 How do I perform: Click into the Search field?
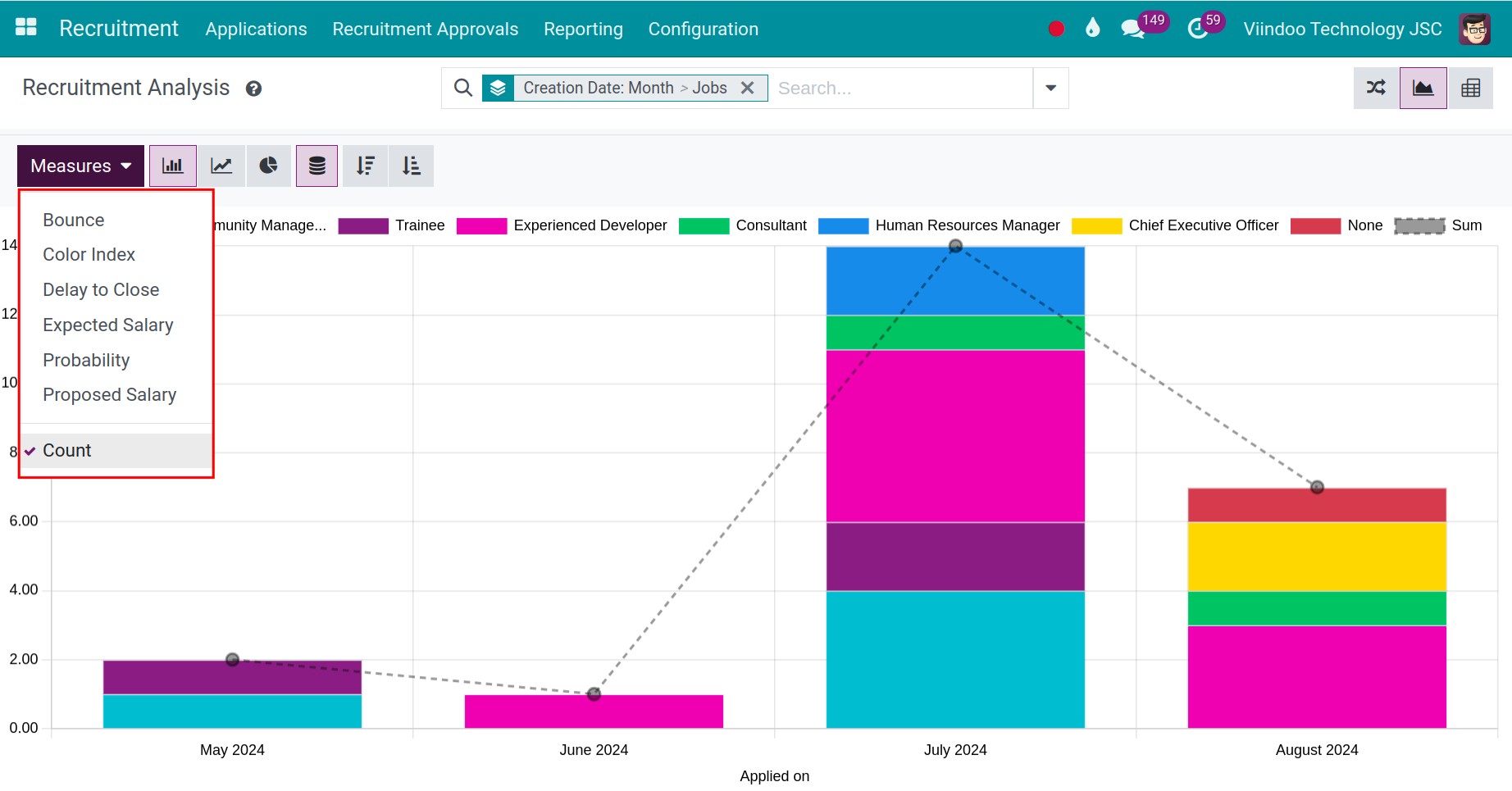(x=900, y=88)
